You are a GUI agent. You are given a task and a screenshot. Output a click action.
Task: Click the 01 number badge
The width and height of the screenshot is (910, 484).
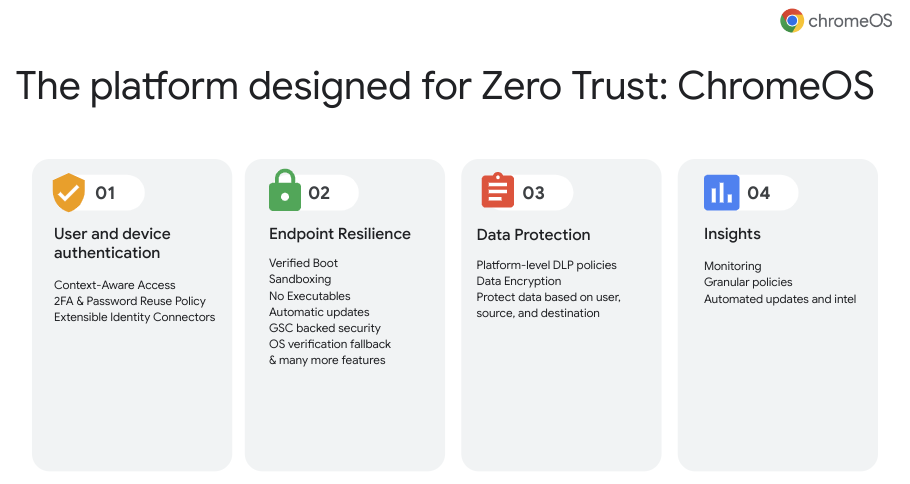[106, 193]
